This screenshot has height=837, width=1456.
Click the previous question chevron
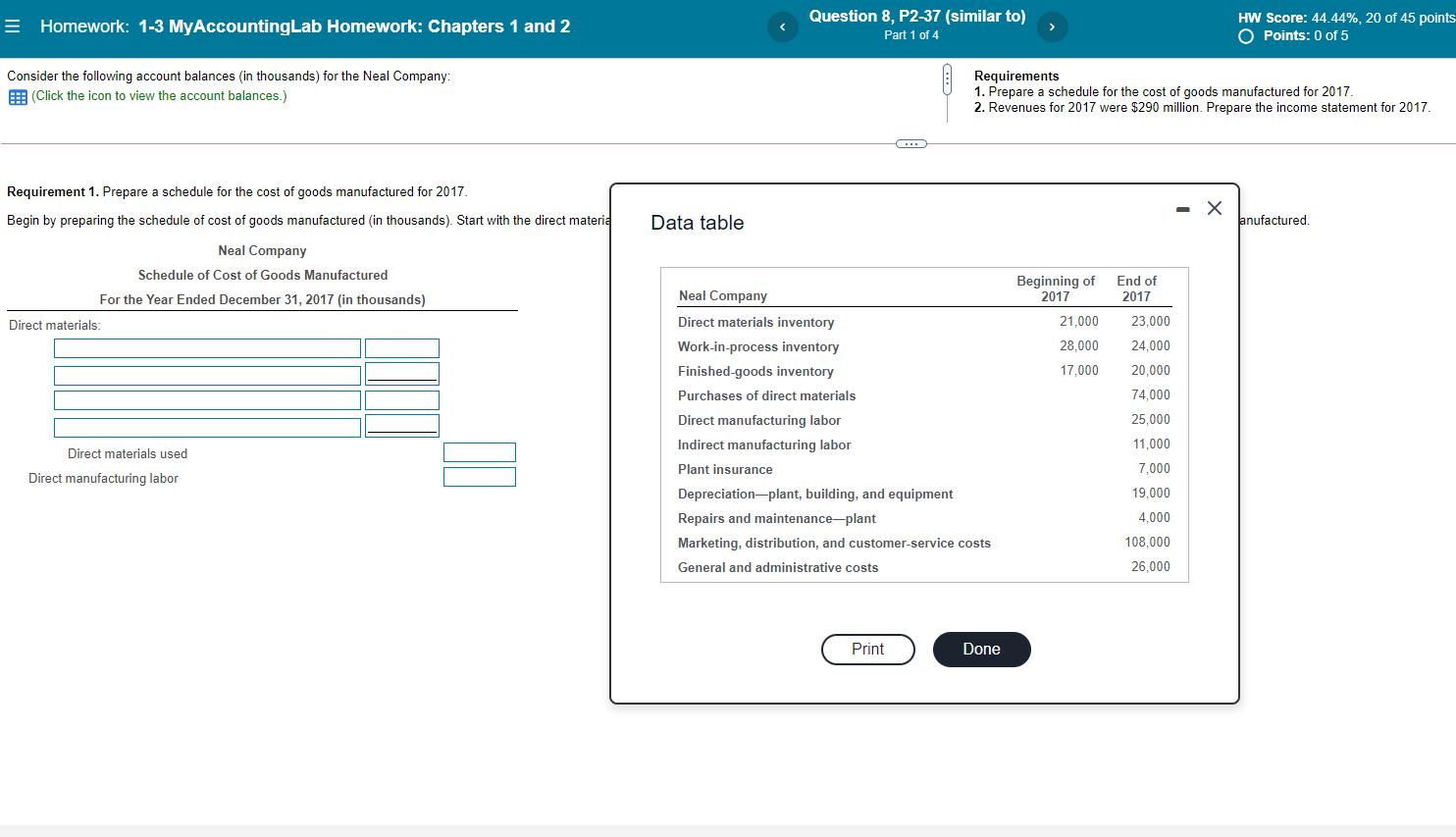point(782,26)
